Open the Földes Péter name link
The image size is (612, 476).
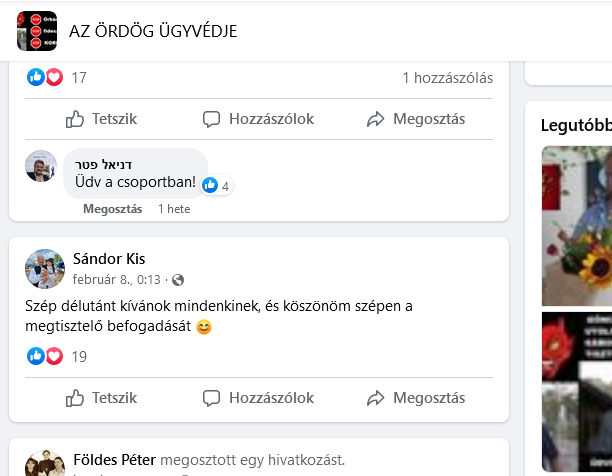click(114, 460)
